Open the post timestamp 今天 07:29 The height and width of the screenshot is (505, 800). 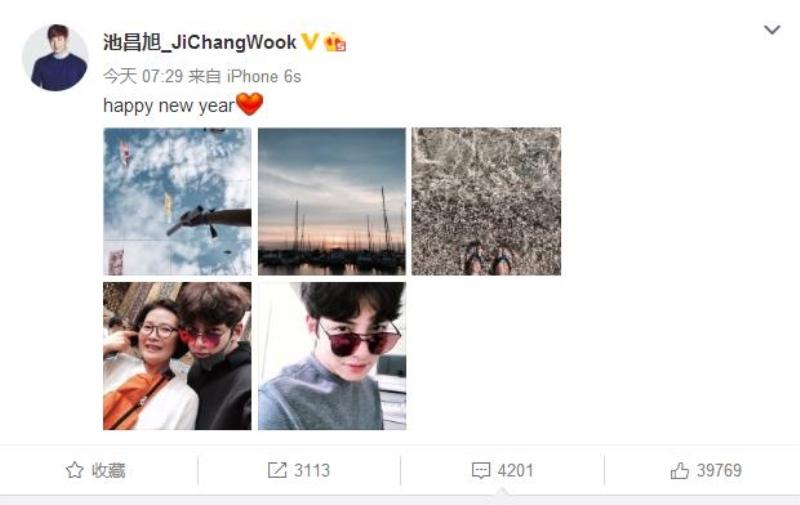[x=143, y=77]
